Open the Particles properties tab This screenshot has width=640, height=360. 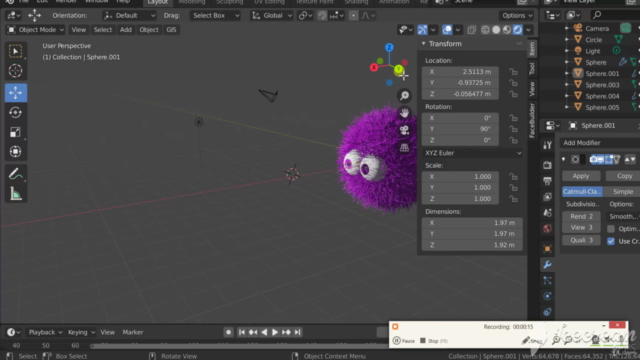(x=547, y=280)
